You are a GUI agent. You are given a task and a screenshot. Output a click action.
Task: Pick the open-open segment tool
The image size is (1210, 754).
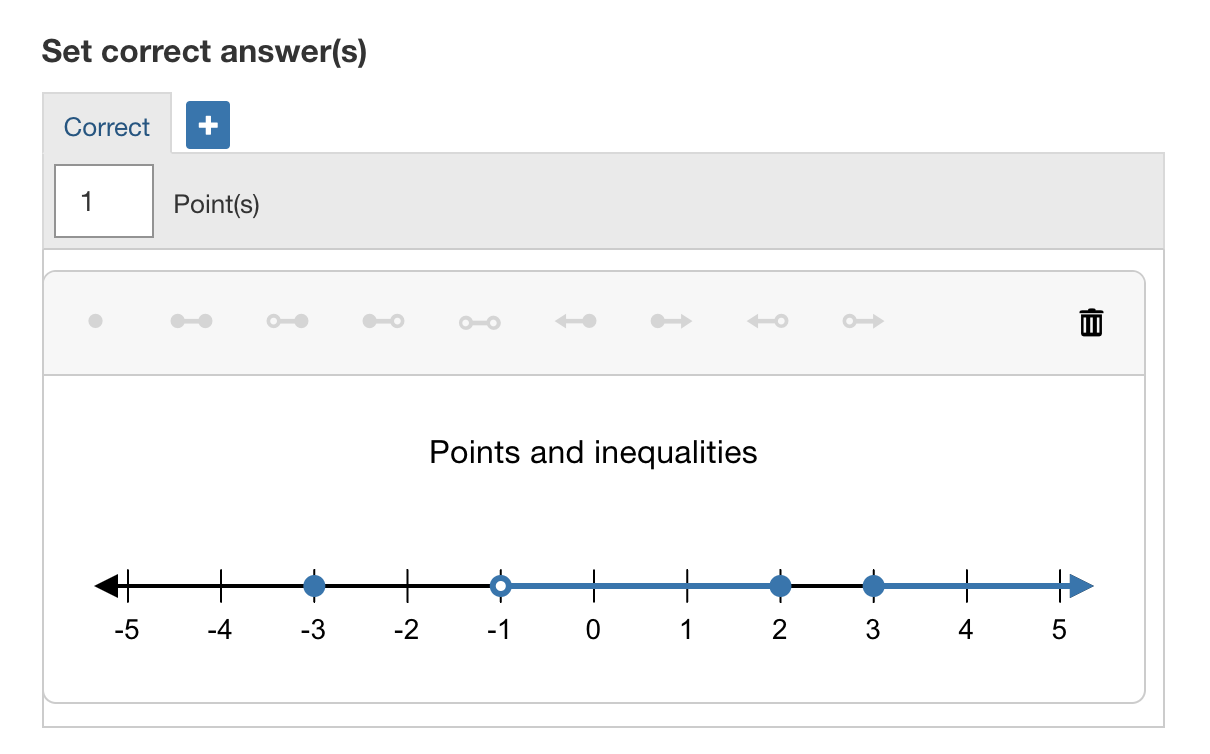click(x=479, y=322)
